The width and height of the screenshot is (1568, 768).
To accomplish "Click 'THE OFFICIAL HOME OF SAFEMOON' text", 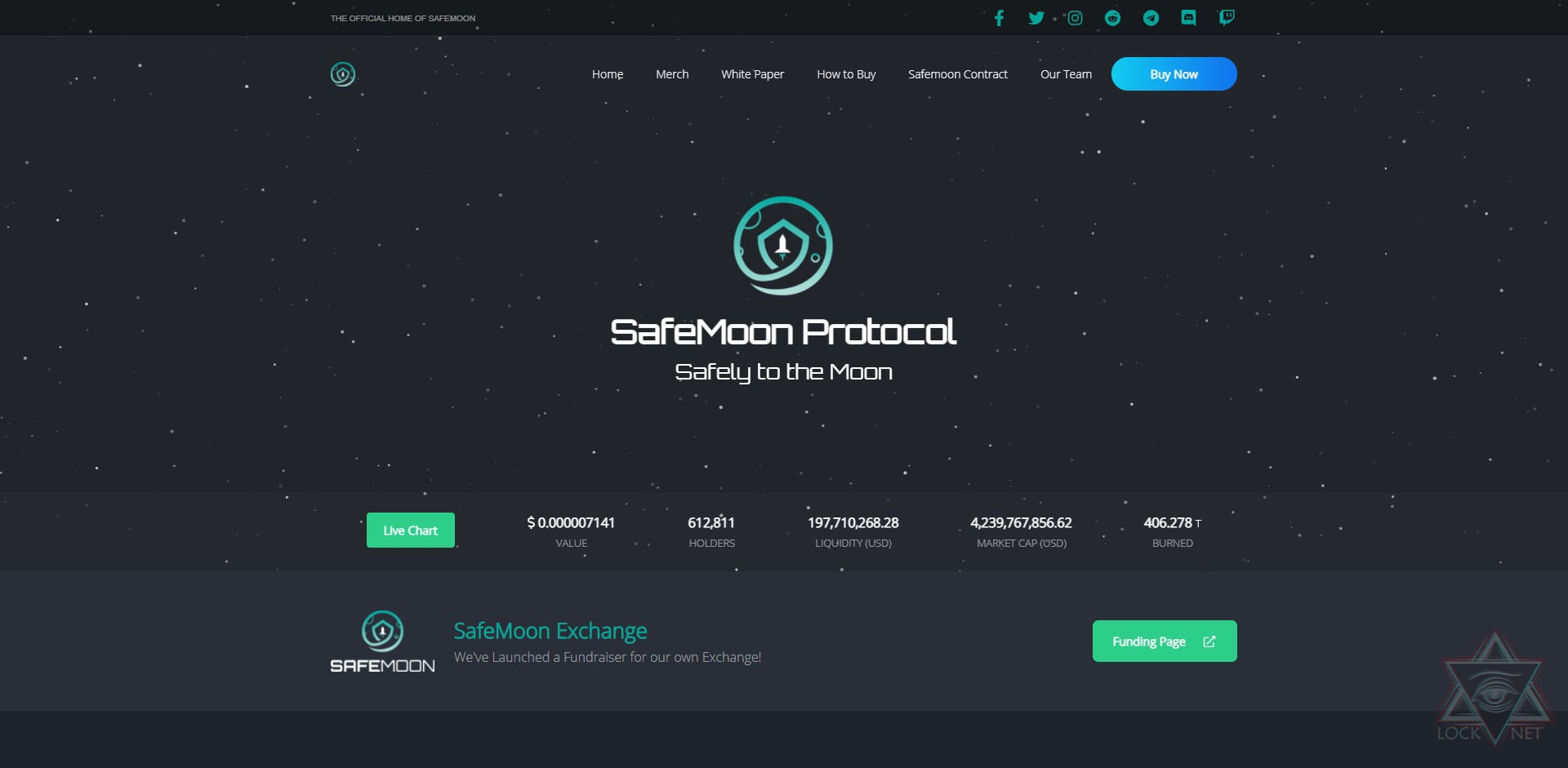I will [403, 18].
